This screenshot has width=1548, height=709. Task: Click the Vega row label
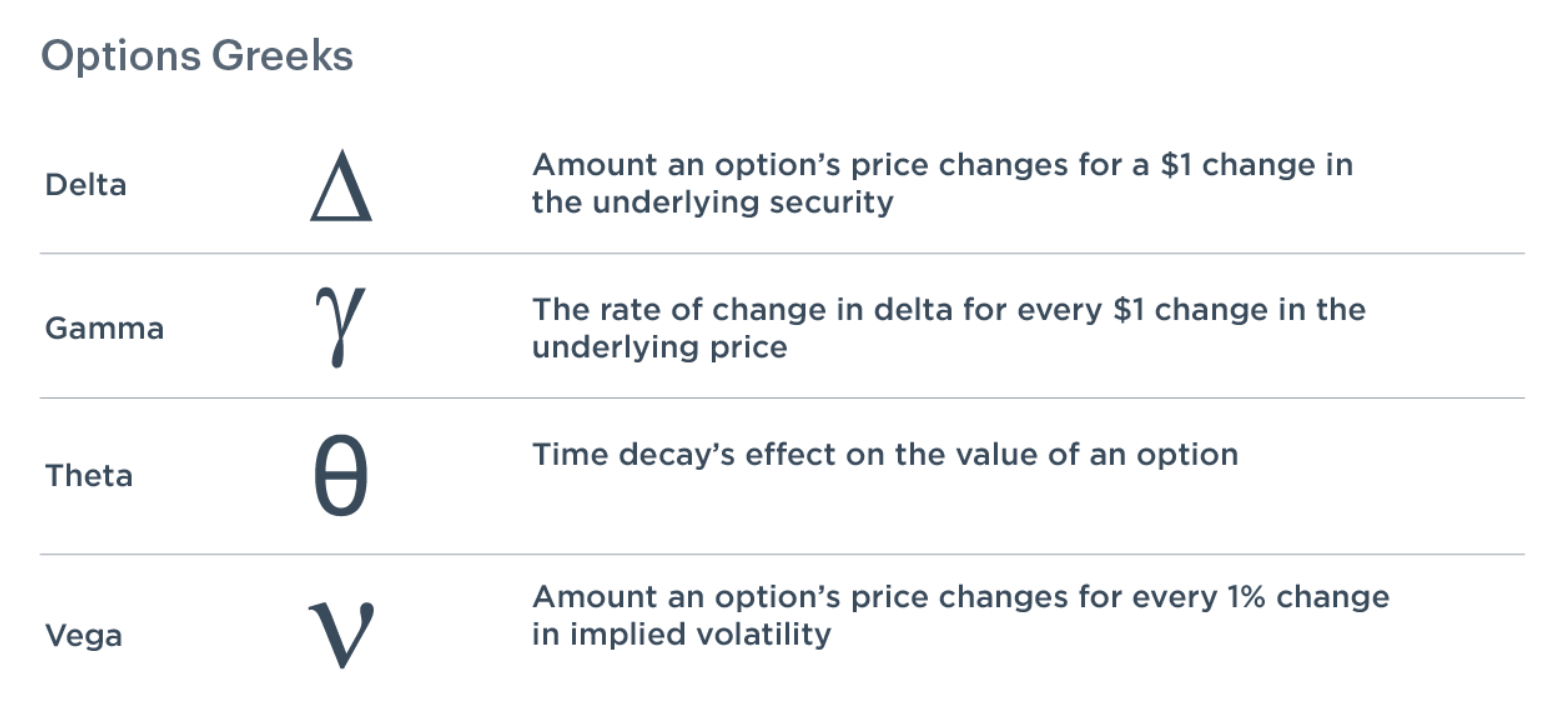(x=84, y=636)
